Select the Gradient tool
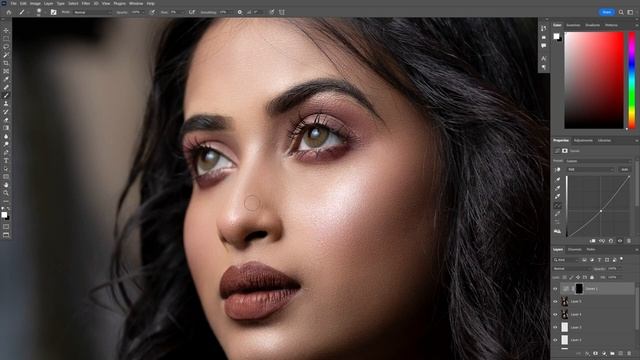This screenshot has height=360, width=640. tap(6, 128)
